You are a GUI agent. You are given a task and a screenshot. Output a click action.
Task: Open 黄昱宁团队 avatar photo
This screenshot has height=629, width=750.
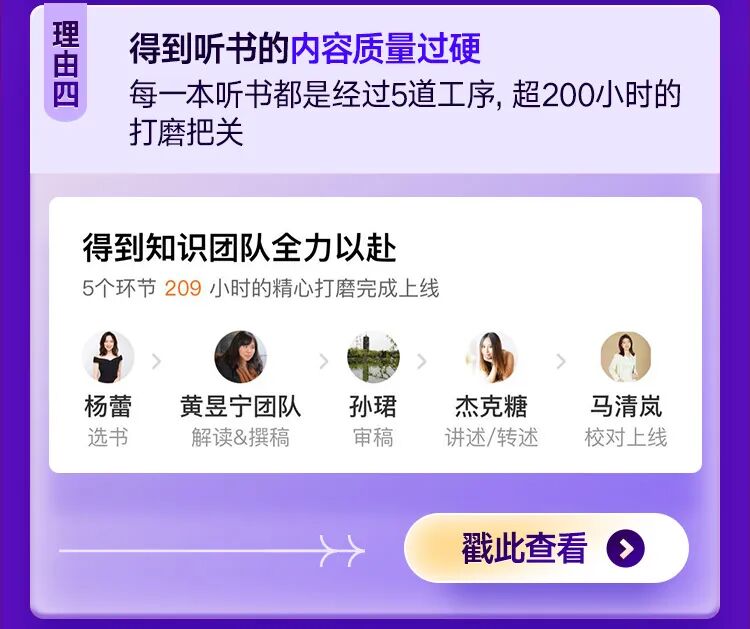point(240,357)
